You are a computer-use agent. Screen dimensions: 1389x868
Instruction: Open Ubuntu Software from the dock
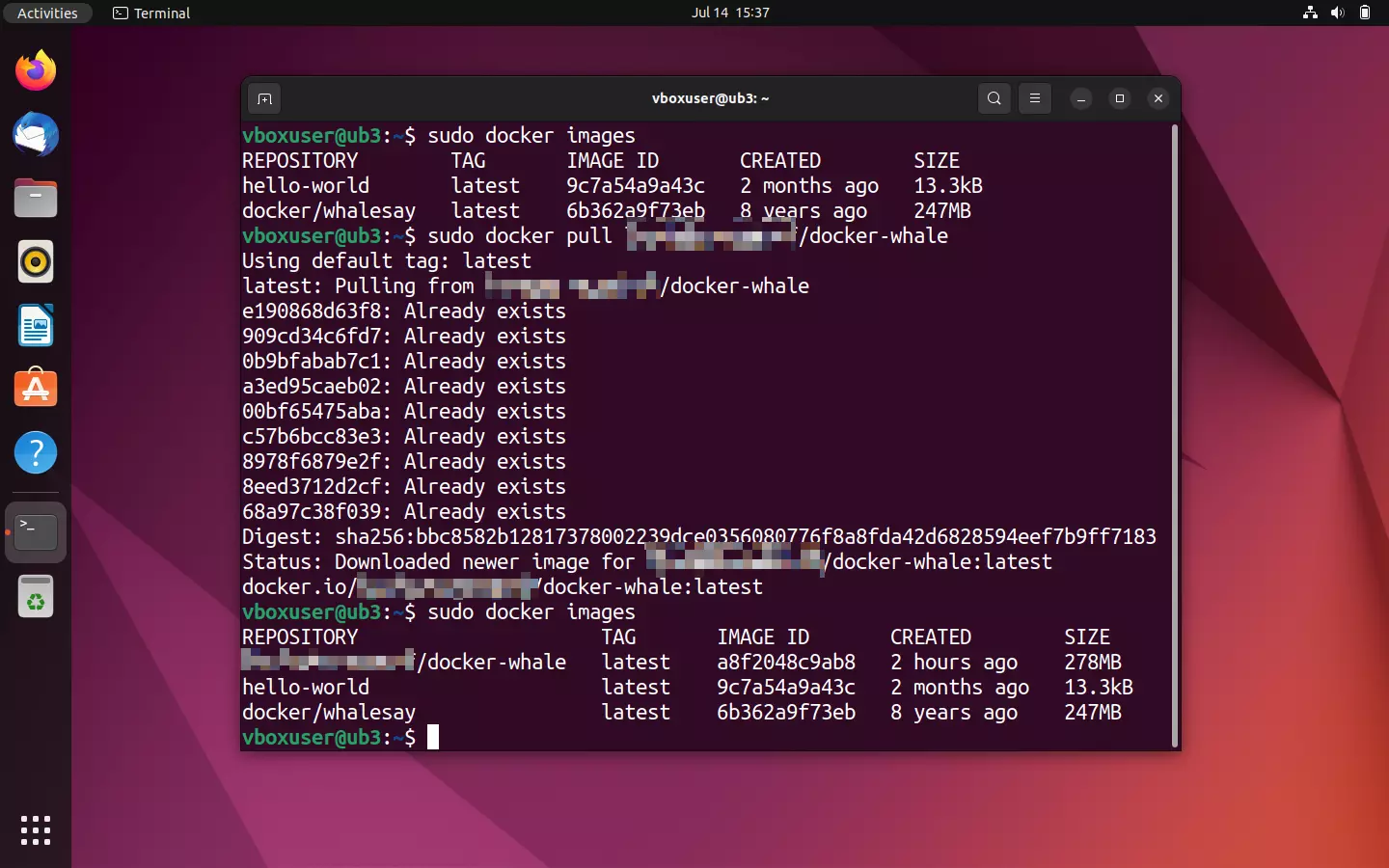coord(35,389)
